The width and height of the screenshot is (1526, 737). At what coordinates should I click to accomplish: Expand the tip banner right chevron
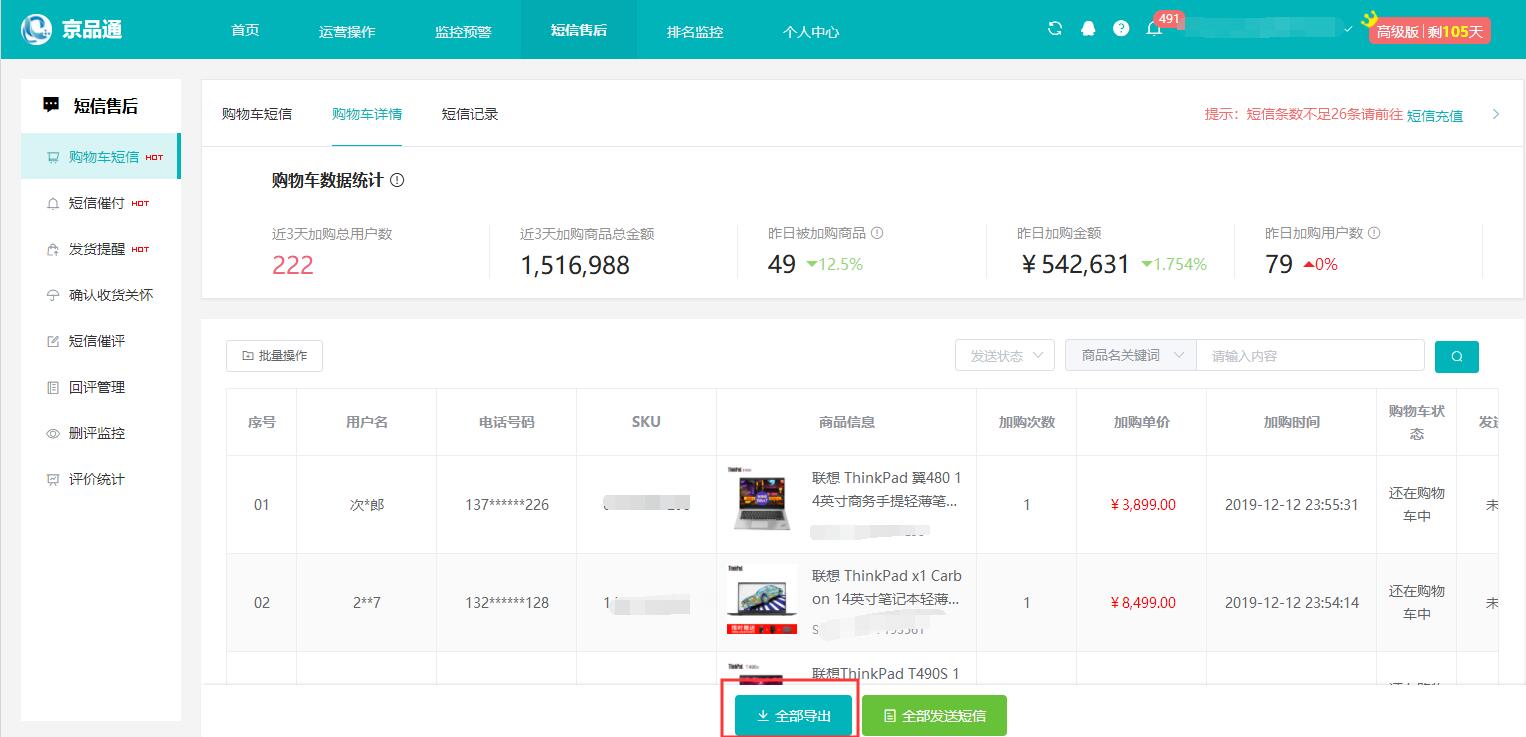coord(1496,114)
